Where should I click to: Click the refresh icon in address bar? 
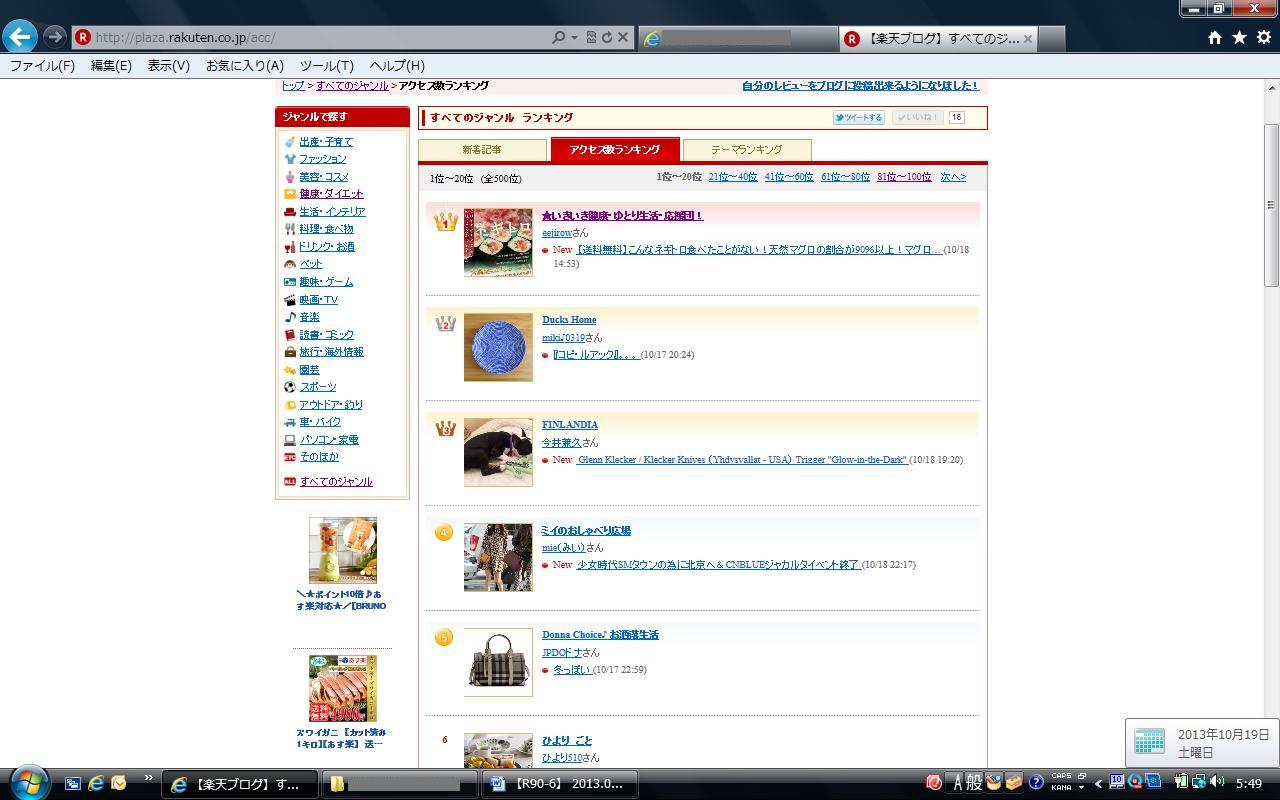pyautogui.click(x=606, y=37)
